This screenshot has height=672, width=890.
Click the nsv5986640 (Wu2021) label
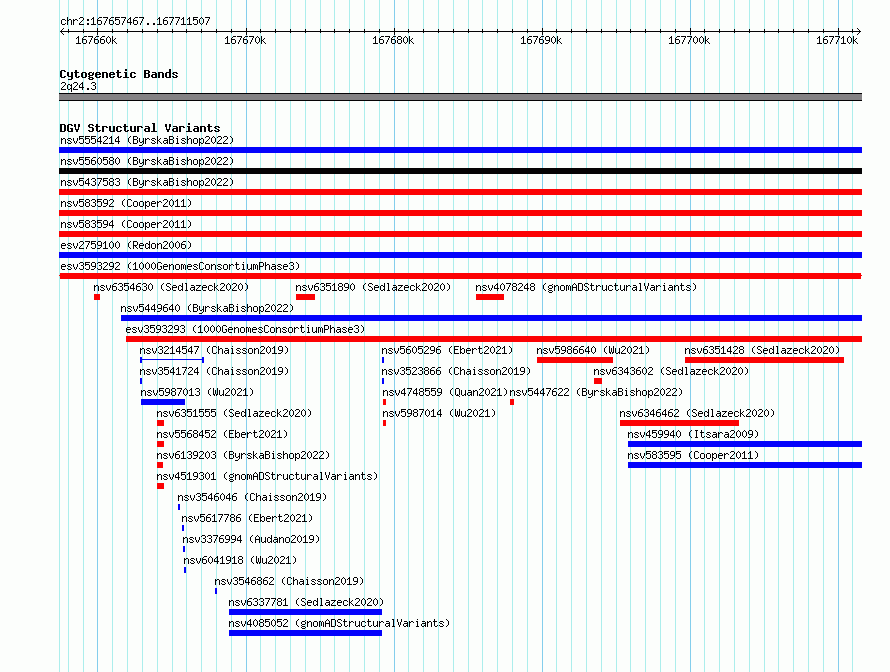pos(593,350)
